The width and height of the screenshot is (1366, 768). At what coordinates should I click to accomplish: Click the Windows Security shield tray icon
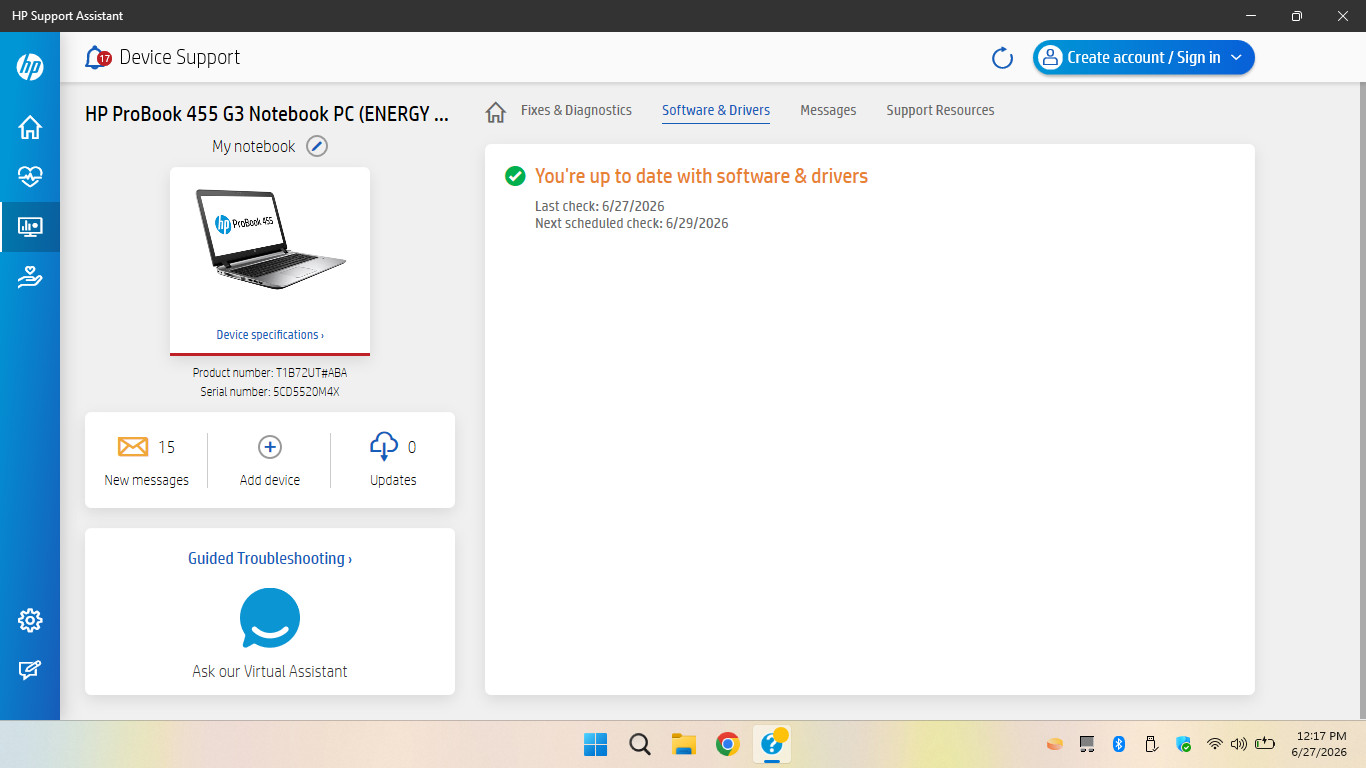click(x=1183, y=744)
